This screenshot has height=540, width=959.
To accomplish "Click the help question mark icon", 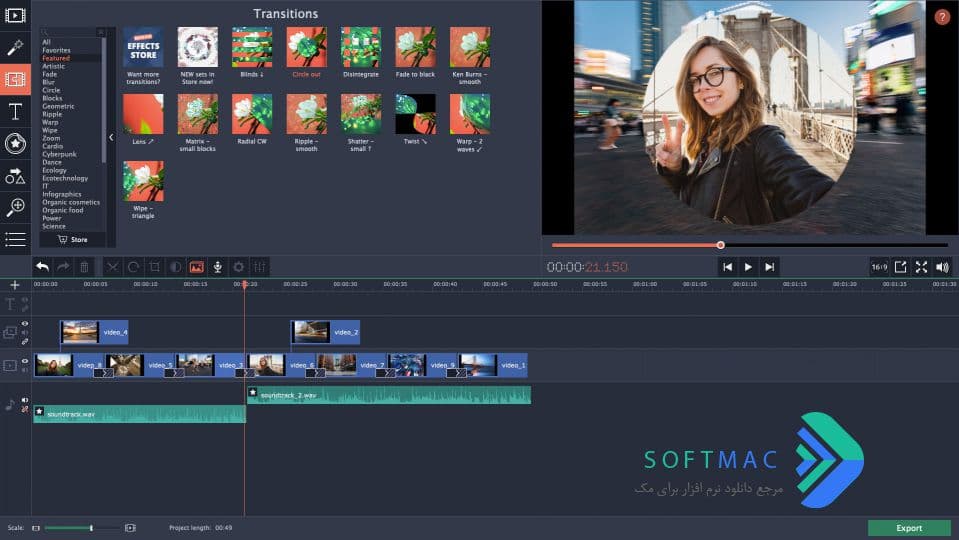I will click(941, 17).
